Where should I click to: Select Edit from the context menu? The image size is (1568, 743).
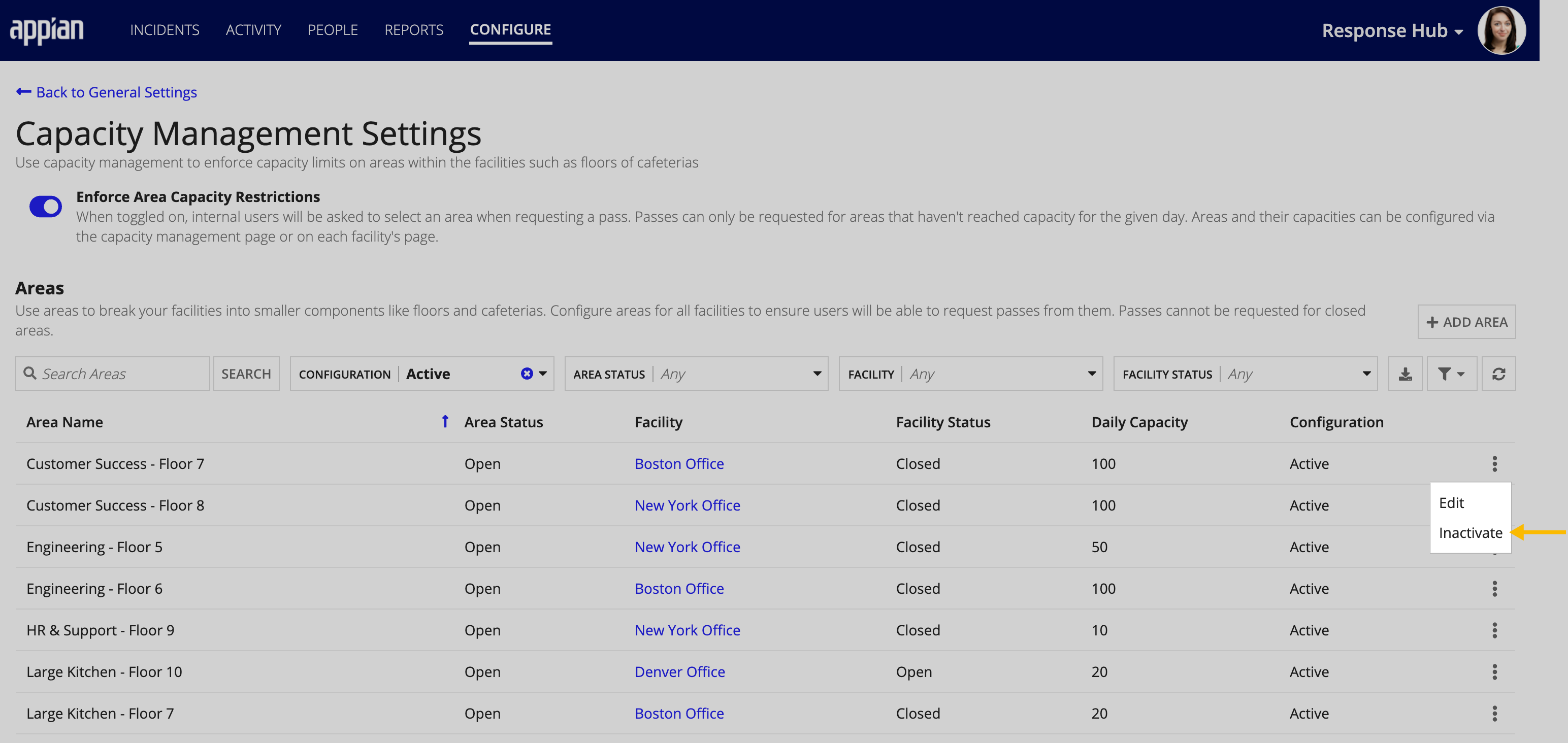tap(1451, 502)
